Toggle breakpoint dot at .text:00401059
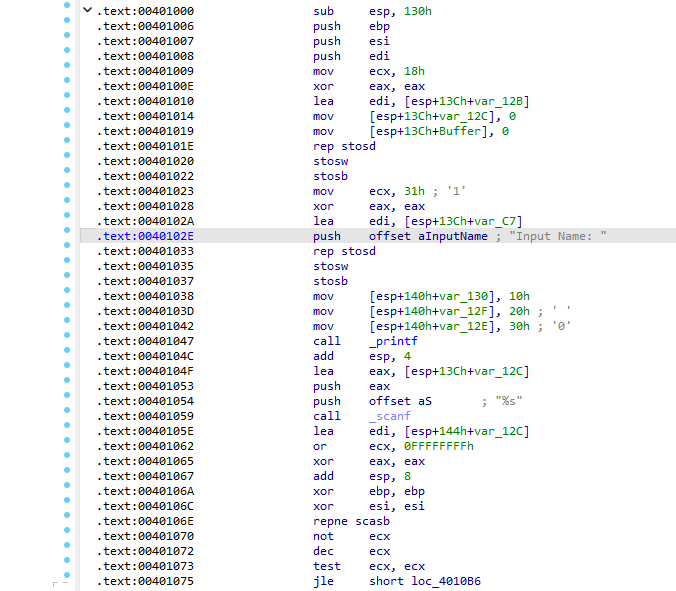The width and height of the screenshot is (676, 591). pyautogui.click(x=67, y=410)
